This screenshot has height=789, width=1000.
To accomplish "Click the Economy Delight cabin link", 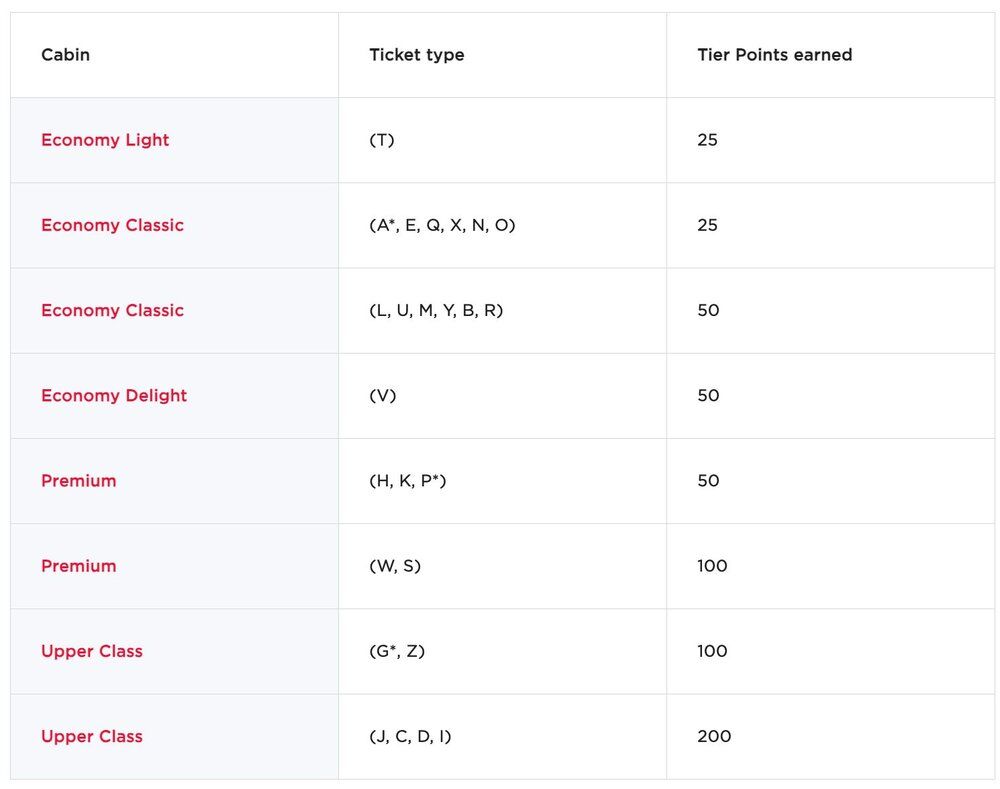I will tap(114, 395).
